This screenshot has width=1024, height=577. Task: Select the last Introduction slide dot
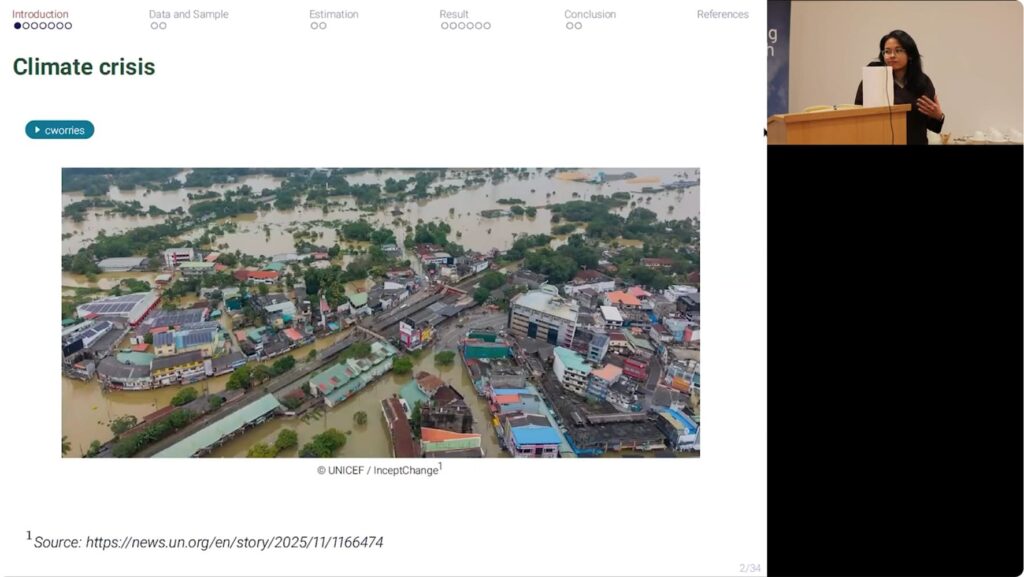tap(68, 26)
